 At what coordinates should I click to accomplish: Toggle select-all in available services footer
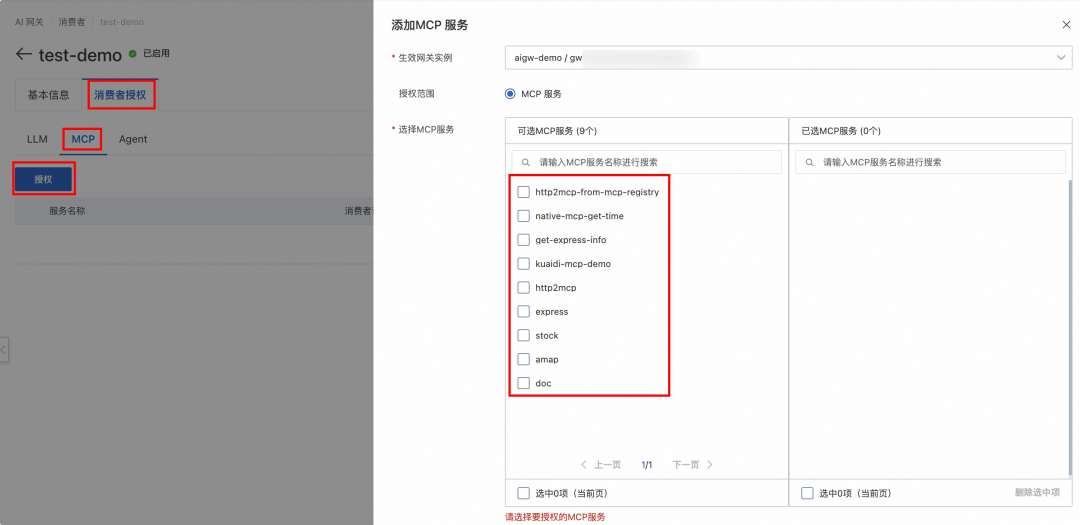(523, 493)
